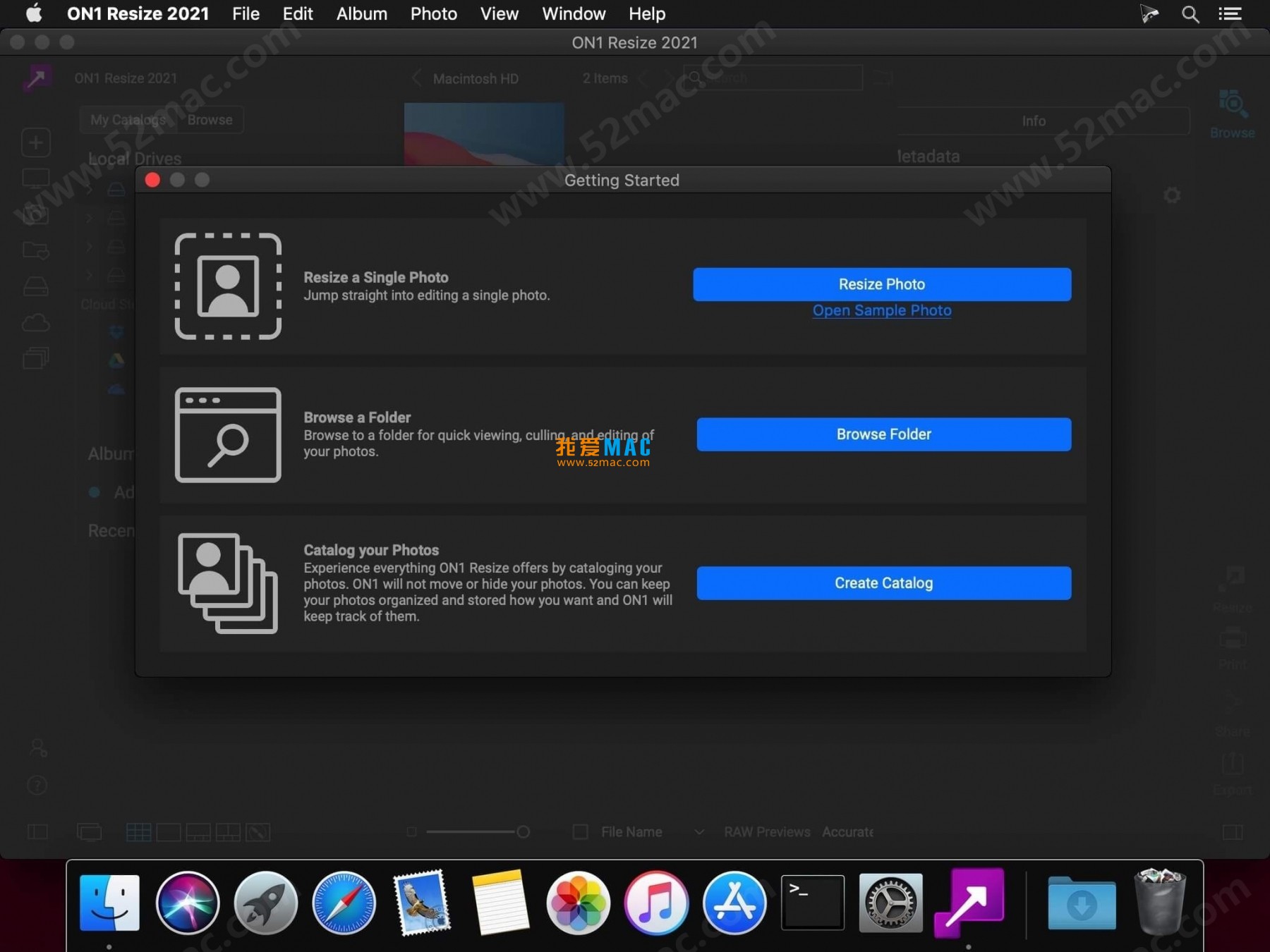The width and height of the screenshot is (1270, 952).
Task: Select the grid view icon in bottom toolbar
Action: click(138, 832)
